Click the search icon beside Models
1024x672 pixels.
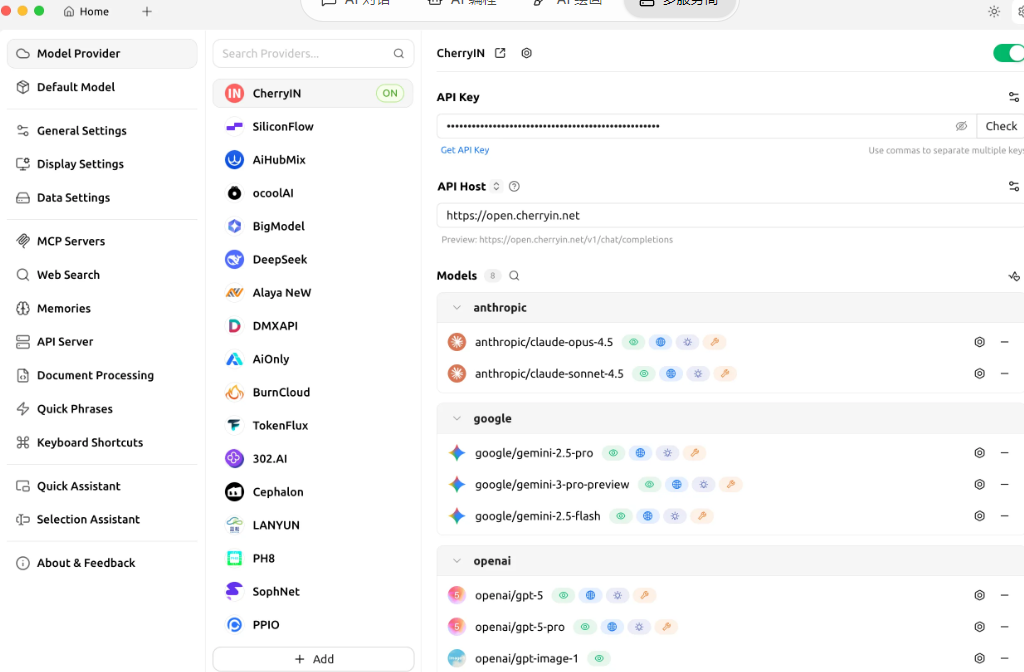(514, 276)
